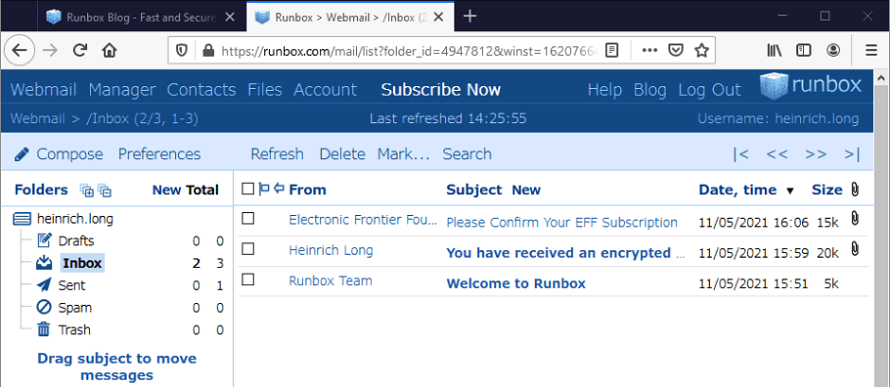Open Preferences

(159, 154)
